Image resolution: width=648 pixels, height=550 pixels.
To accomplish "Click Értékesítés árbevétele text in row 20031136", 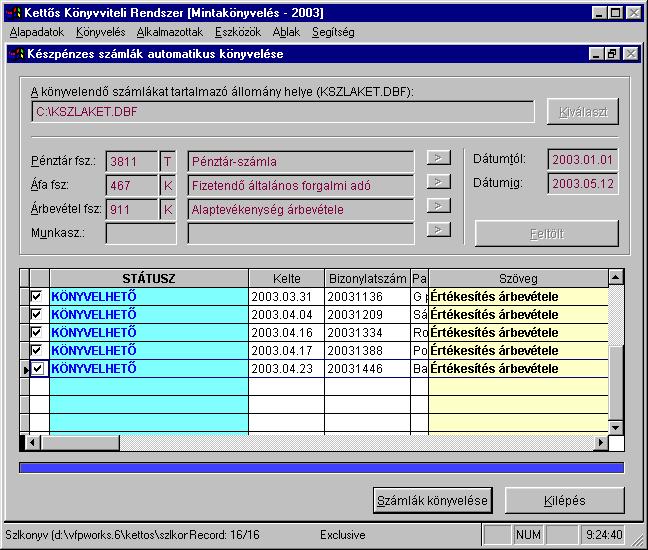I will 494,296.
